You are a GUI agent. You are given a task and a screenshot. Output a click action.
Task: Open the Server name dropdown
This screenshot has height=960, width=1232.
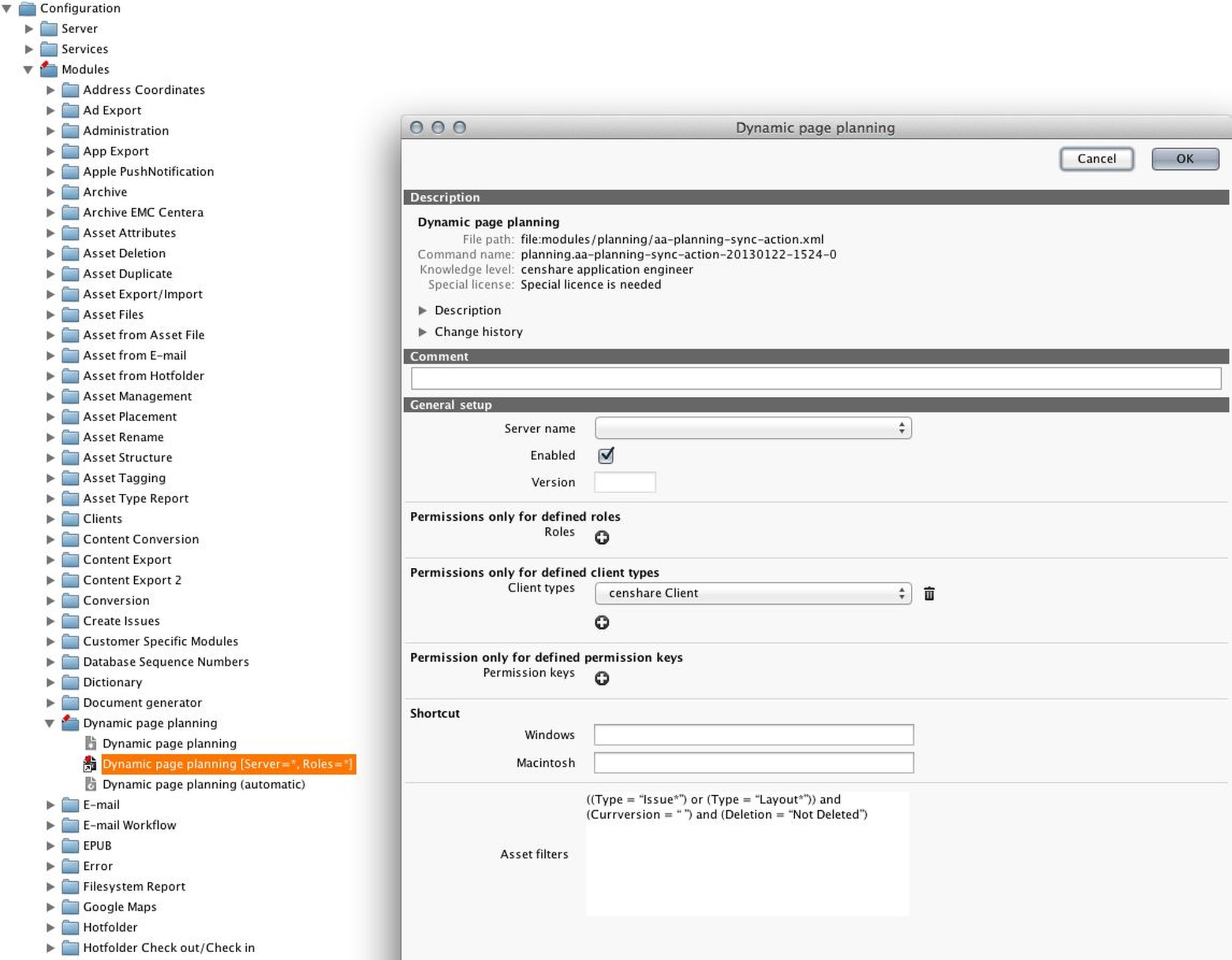(x=753, y=428)
